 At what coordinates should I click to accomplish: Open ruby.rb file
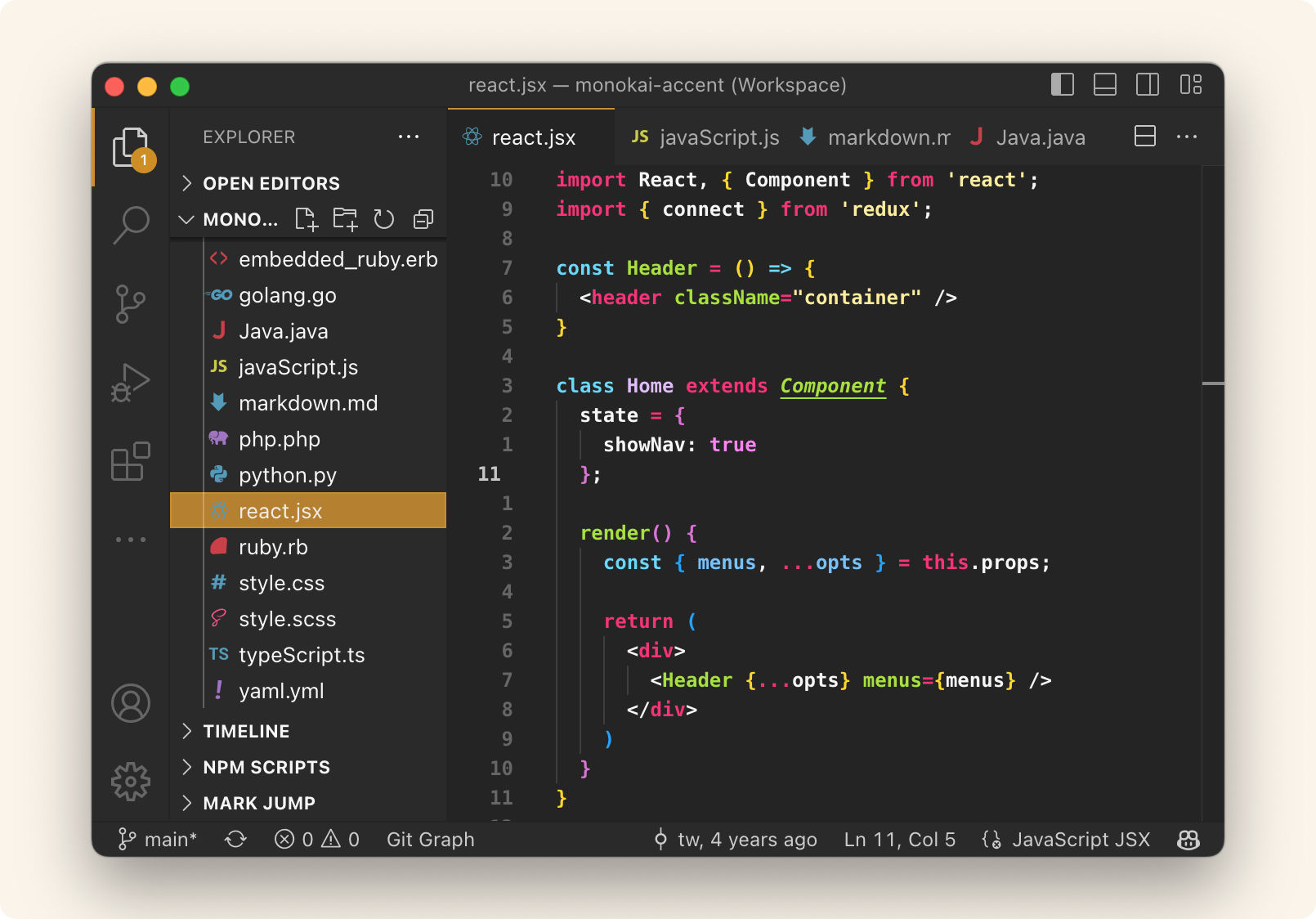tap(308, 547)
